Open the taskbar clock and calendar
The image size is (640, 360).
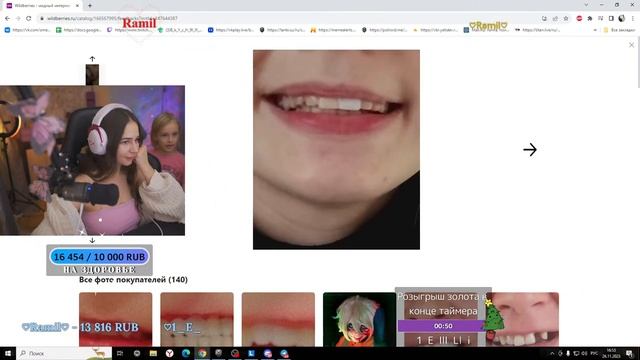click(611, 353)
